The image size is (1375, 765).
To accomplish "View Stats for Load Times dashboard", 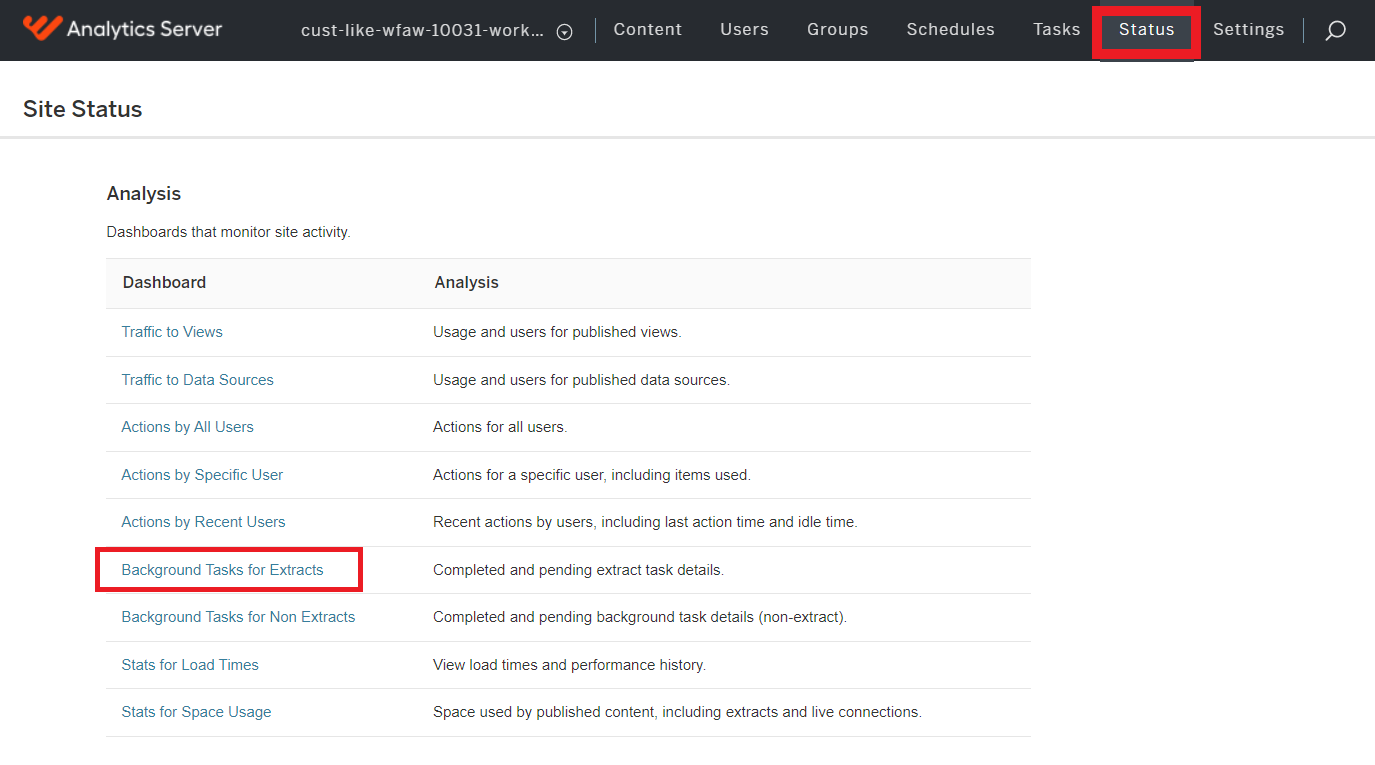I will pos(190,665).
